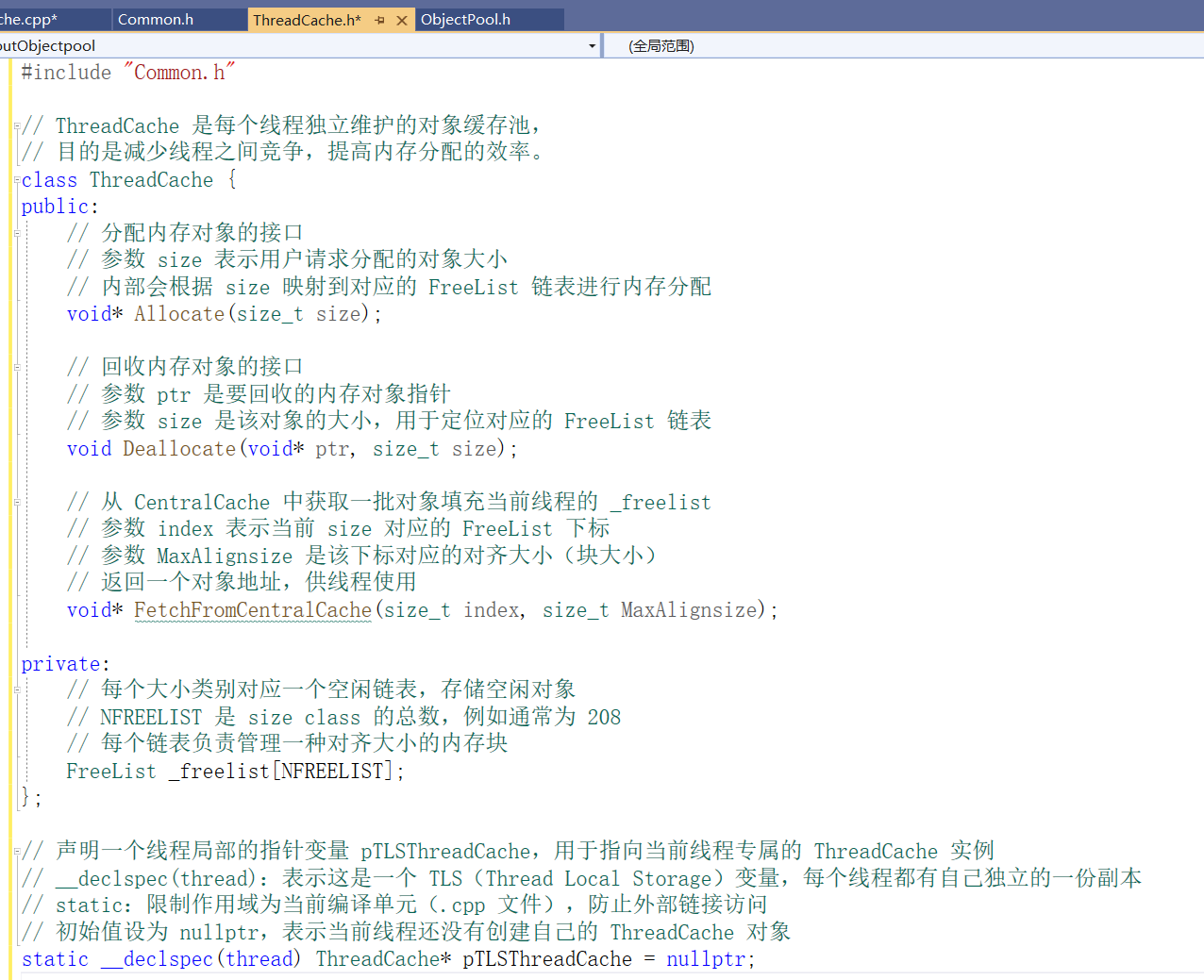Click NFREELIST inside the array brackets

click(332, 772)
